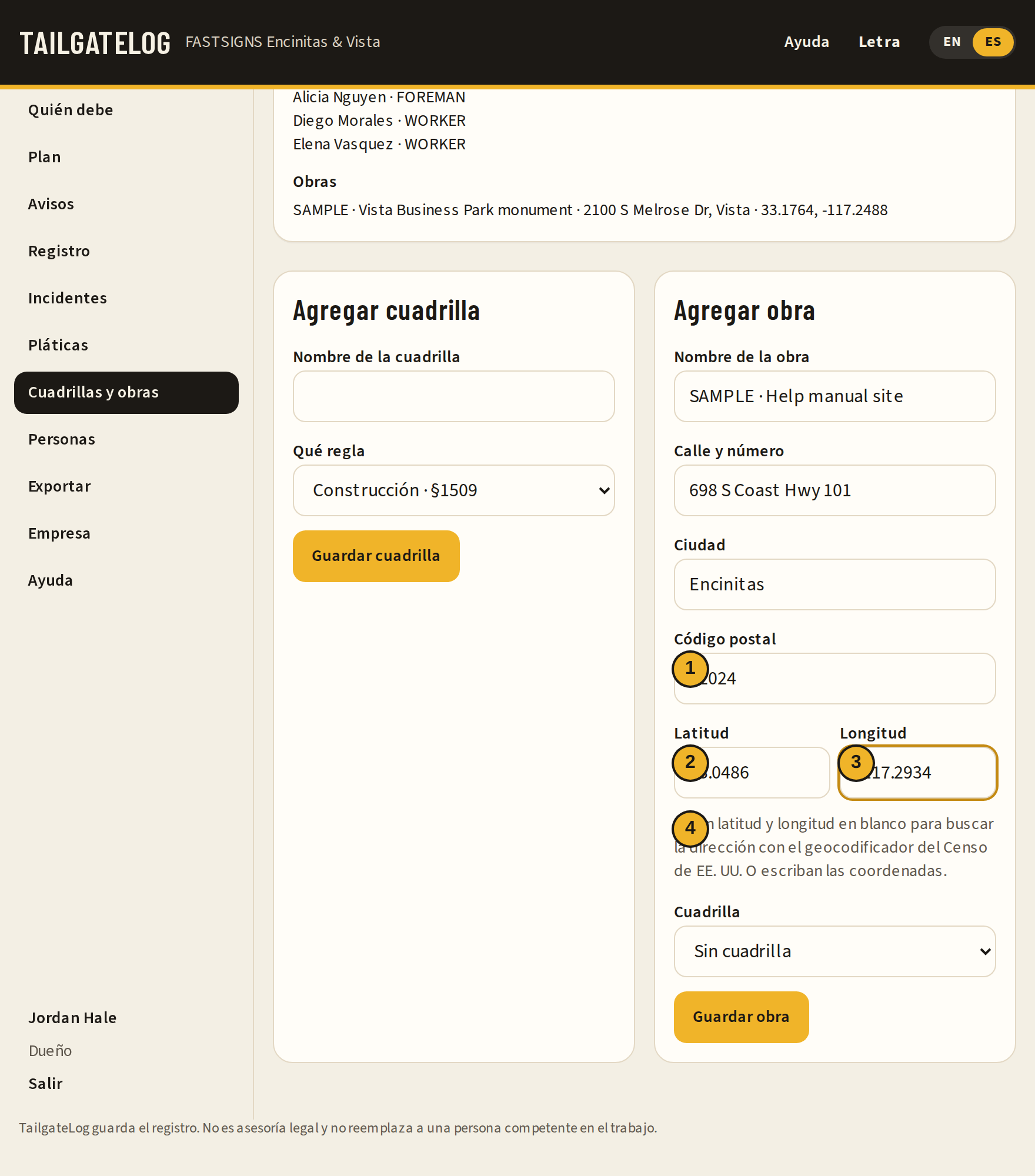The image size is (1035, 1176).
Task: Go to Quién debe in the sidebar
Action: click(x=126, y=110)
